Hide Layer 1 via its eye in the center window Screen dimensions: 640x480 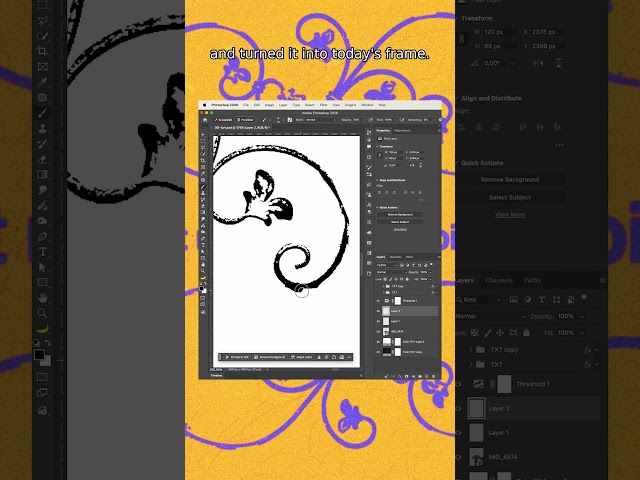(378, 321)
